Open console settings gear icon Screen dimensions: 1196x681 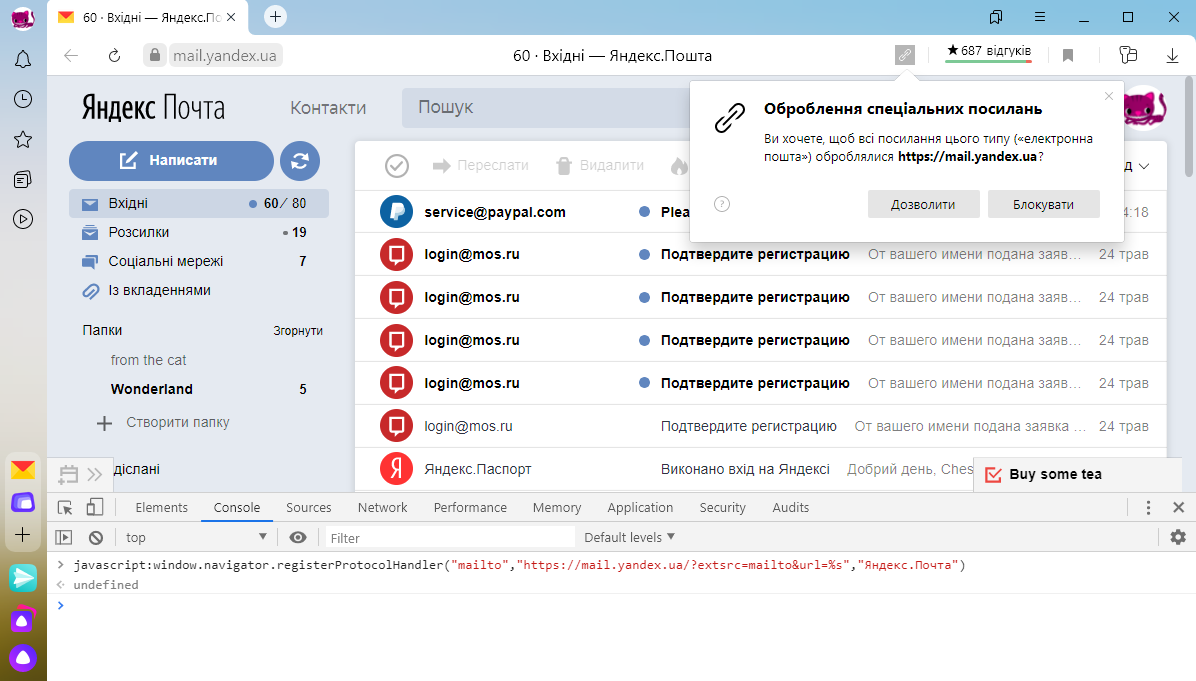1178,537
